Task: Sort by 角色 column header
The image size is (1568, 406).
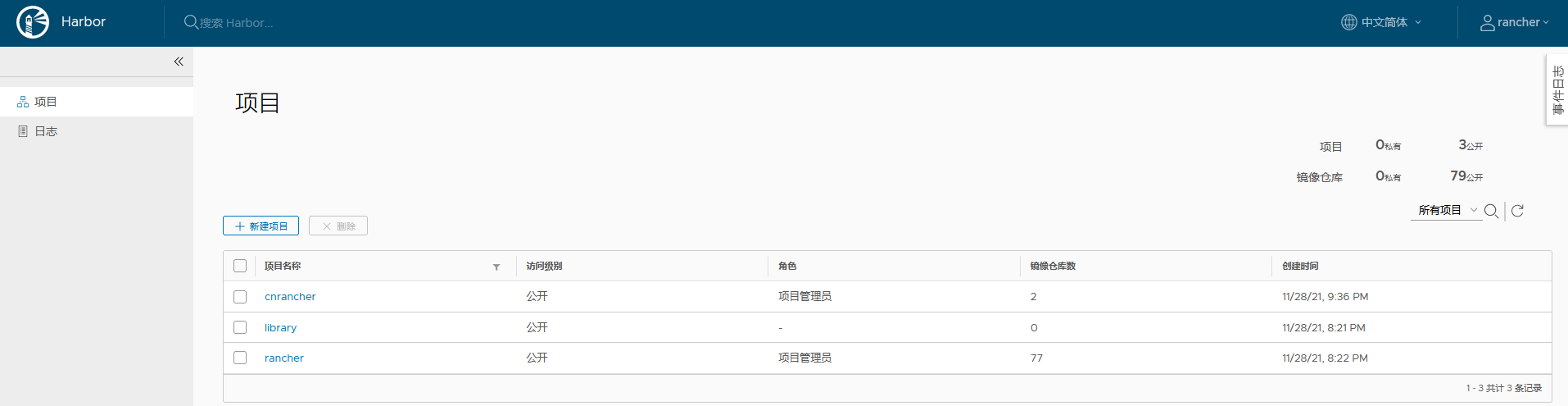Action: point(787,266)
